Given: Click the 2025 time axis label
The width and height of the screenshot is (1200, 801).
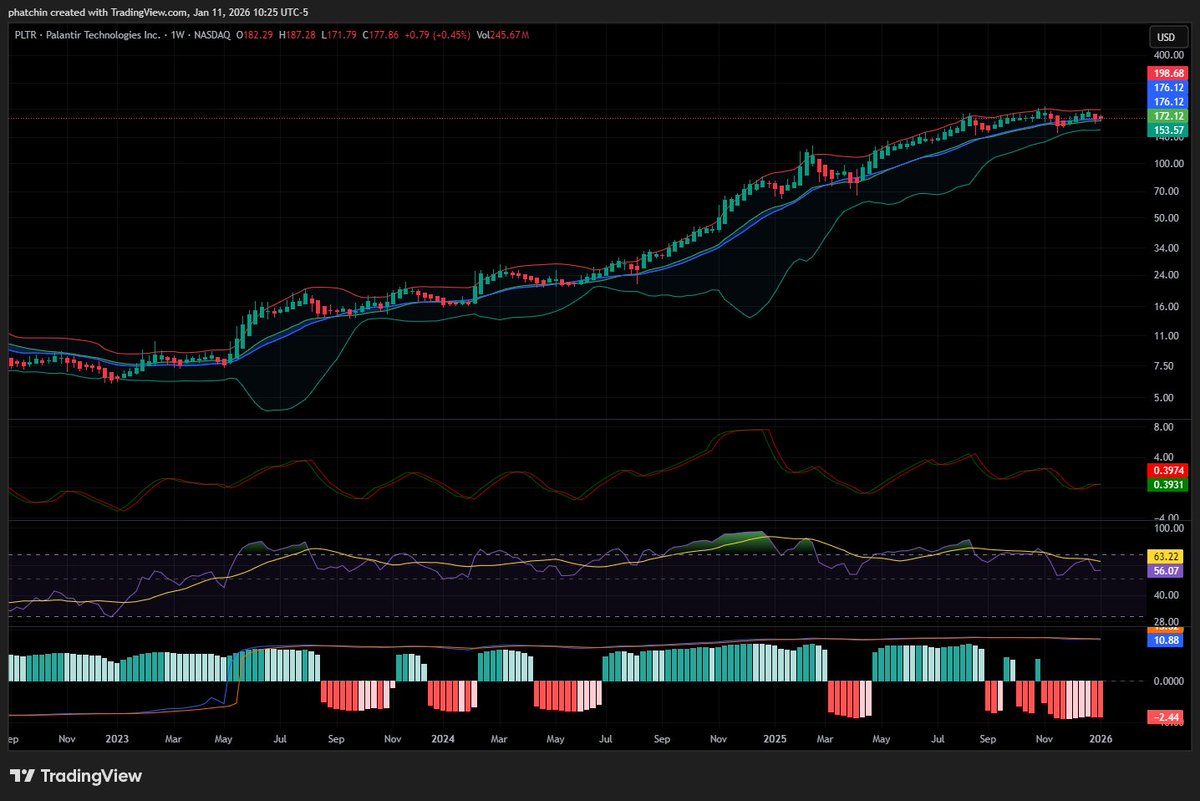Looking at the screenshot, I should [x=774, y=740].
